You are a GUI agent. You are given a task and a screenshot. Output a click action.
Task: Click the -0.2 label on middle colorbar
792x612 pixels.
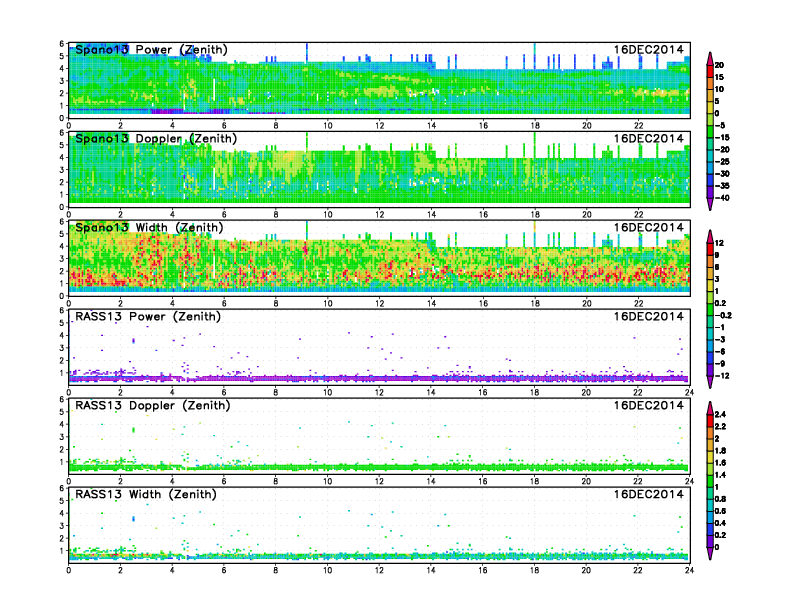[x=723, y=315]
